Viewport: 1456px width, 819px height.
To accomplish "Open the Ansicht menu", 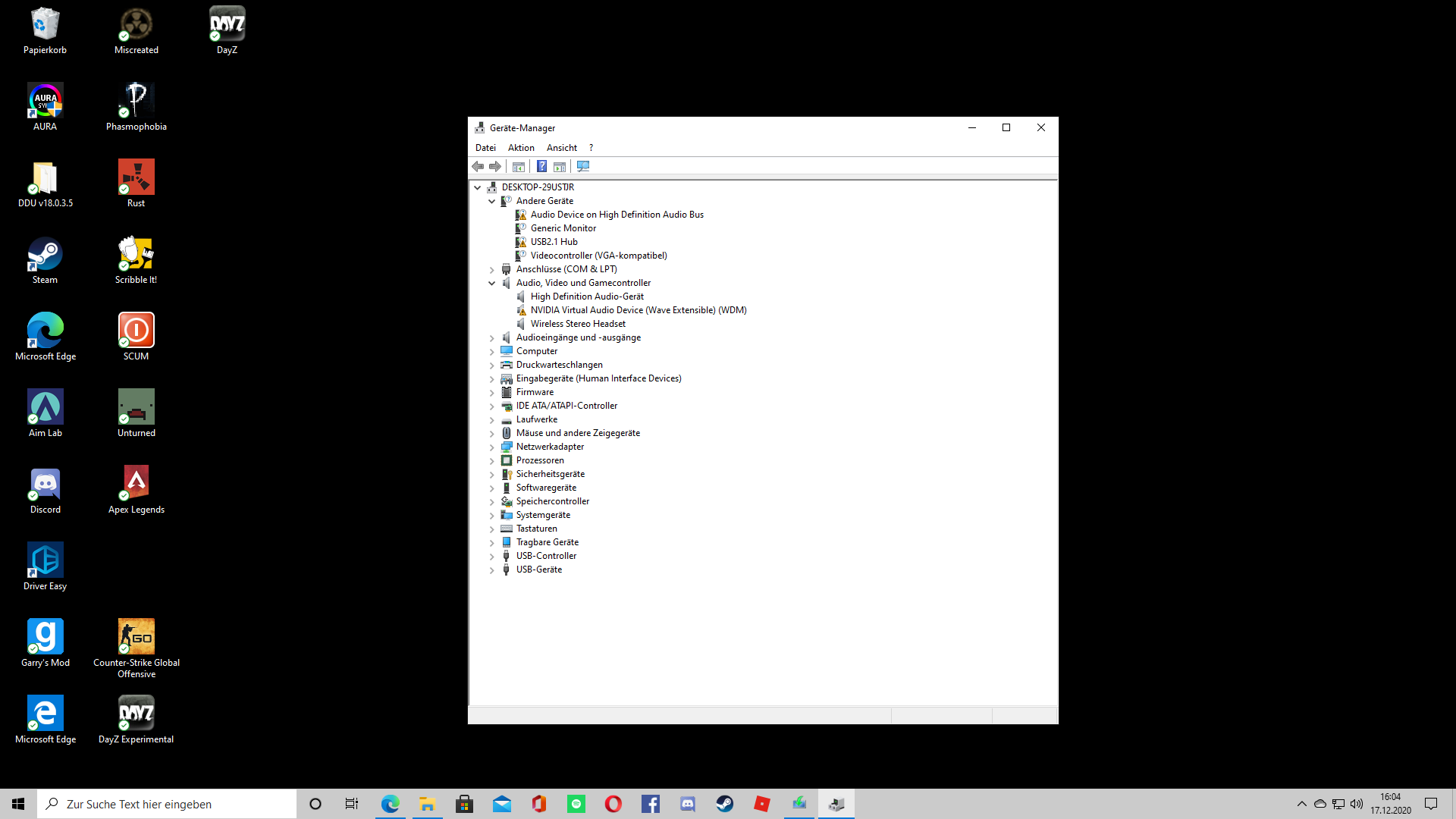I will coord(561,148).
